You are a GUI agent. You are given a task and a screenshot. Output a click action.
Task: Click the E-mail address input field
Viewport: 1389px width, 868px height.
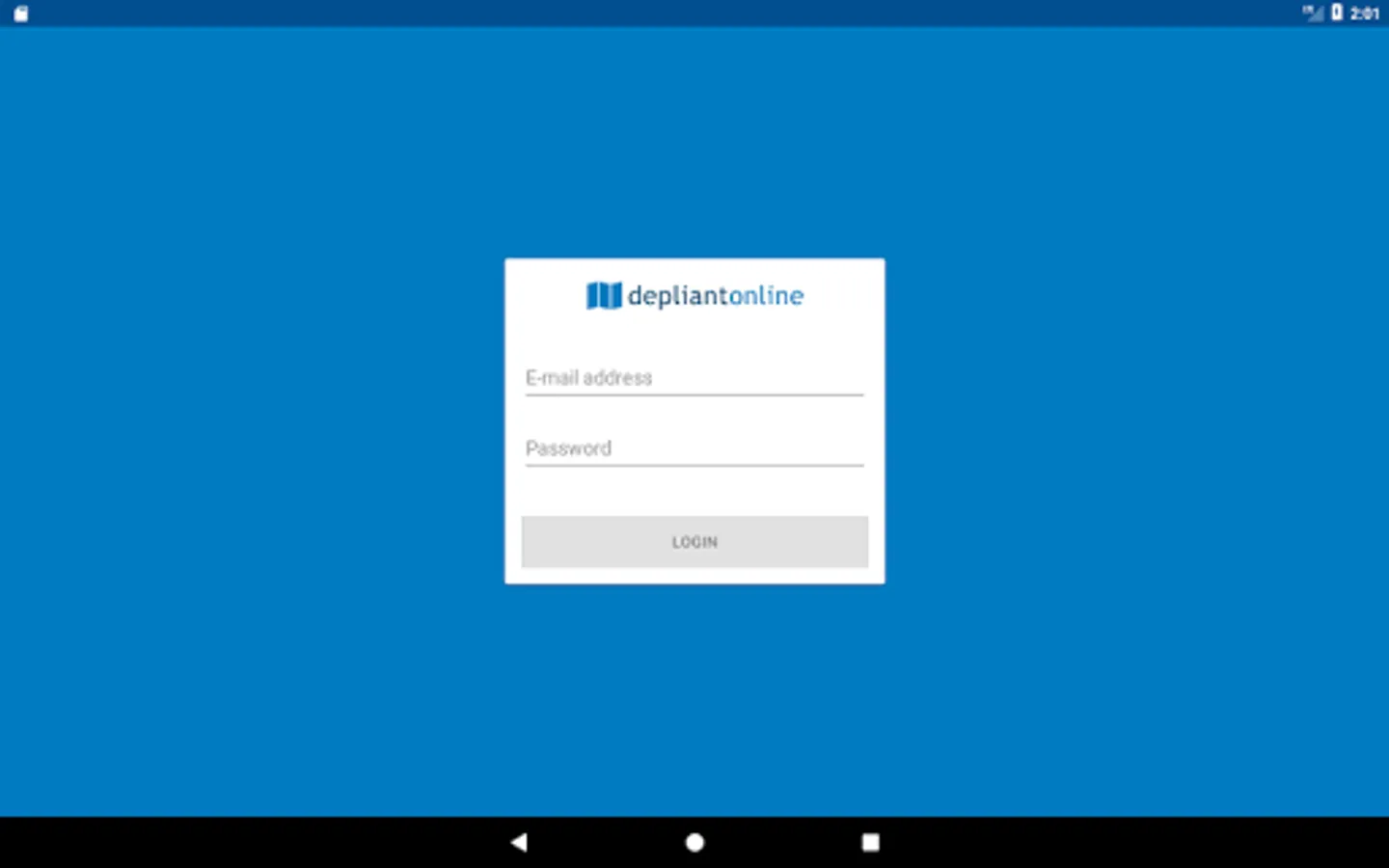tap(694, 378)
